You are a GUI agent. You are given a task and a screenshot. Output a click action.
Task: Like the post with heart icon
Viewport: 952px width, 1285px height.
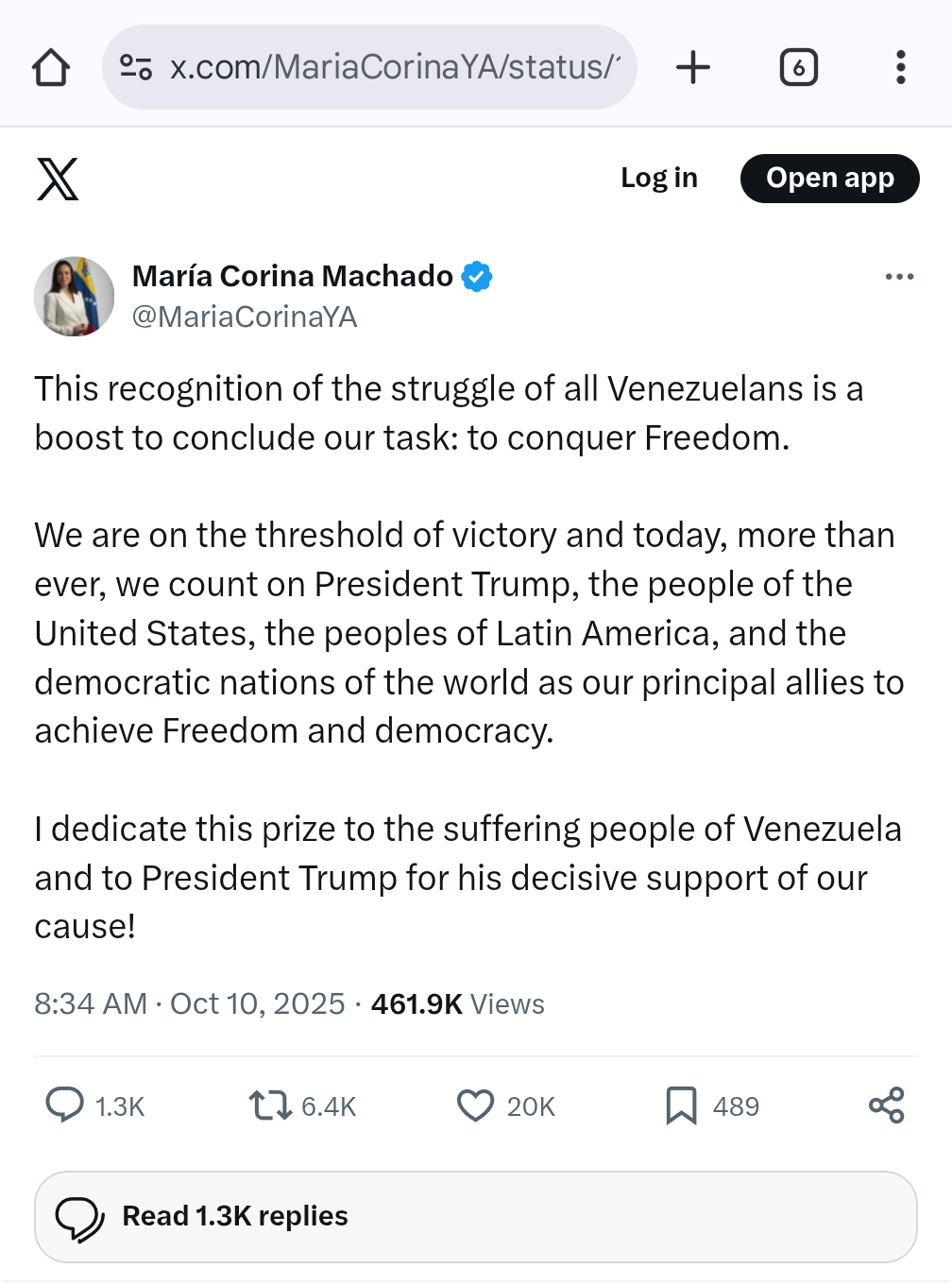(475, 1105)
